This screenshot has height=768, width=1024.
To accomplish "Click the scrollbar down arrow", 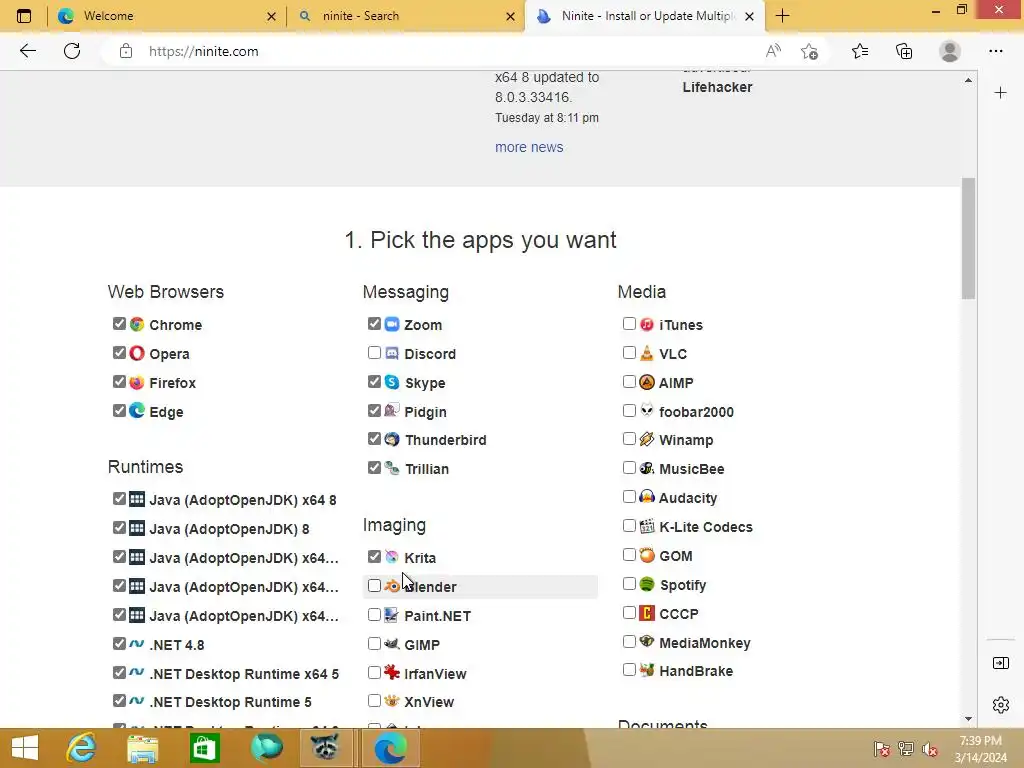I will pos(968,718).
